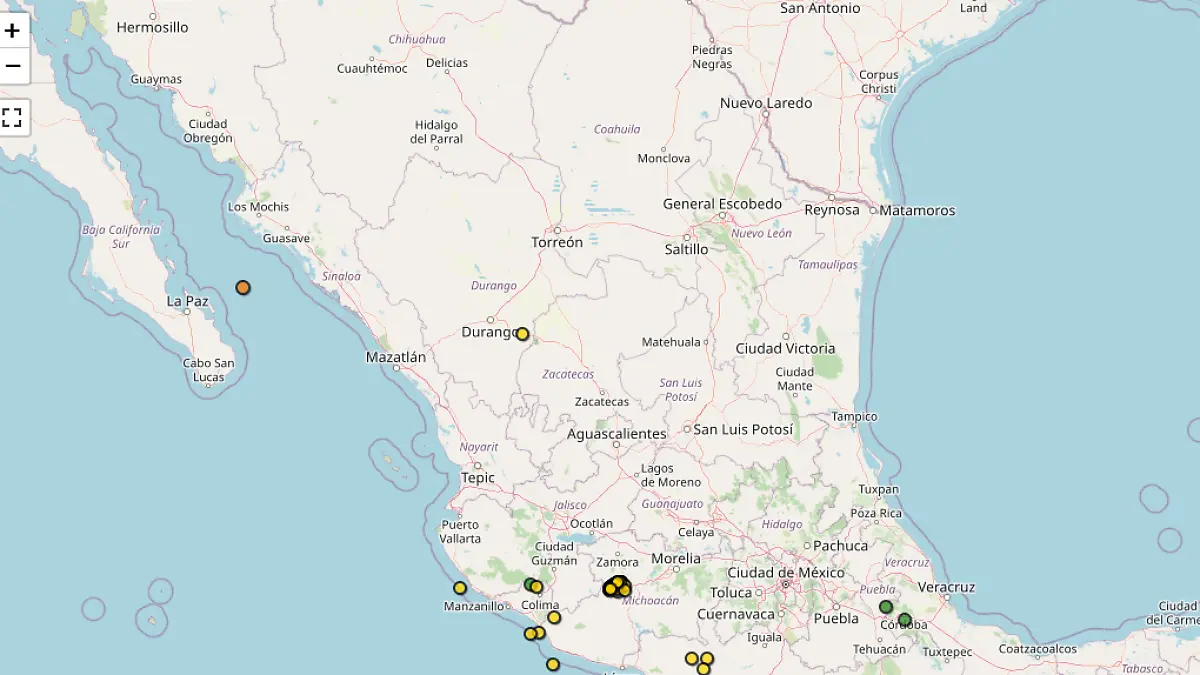Zoom in on the map
Viewport: 1200px width, 675px height.
[x=13, y=30]
